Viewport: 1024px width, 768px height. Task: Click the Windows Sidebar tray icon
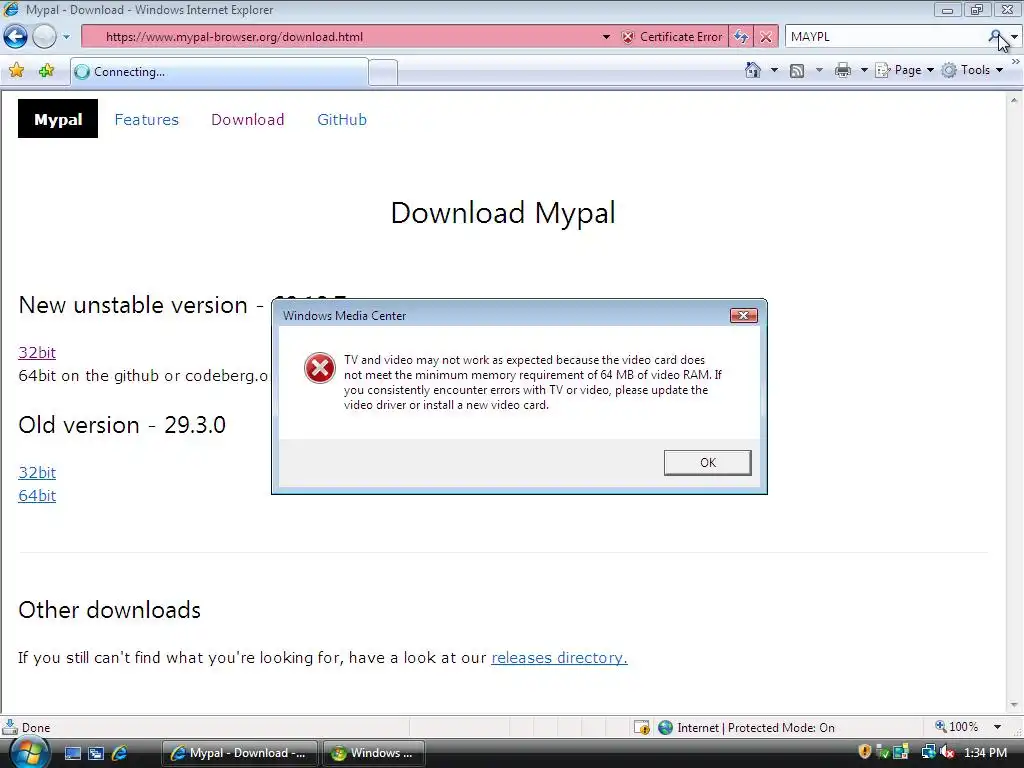coord(901,752)
